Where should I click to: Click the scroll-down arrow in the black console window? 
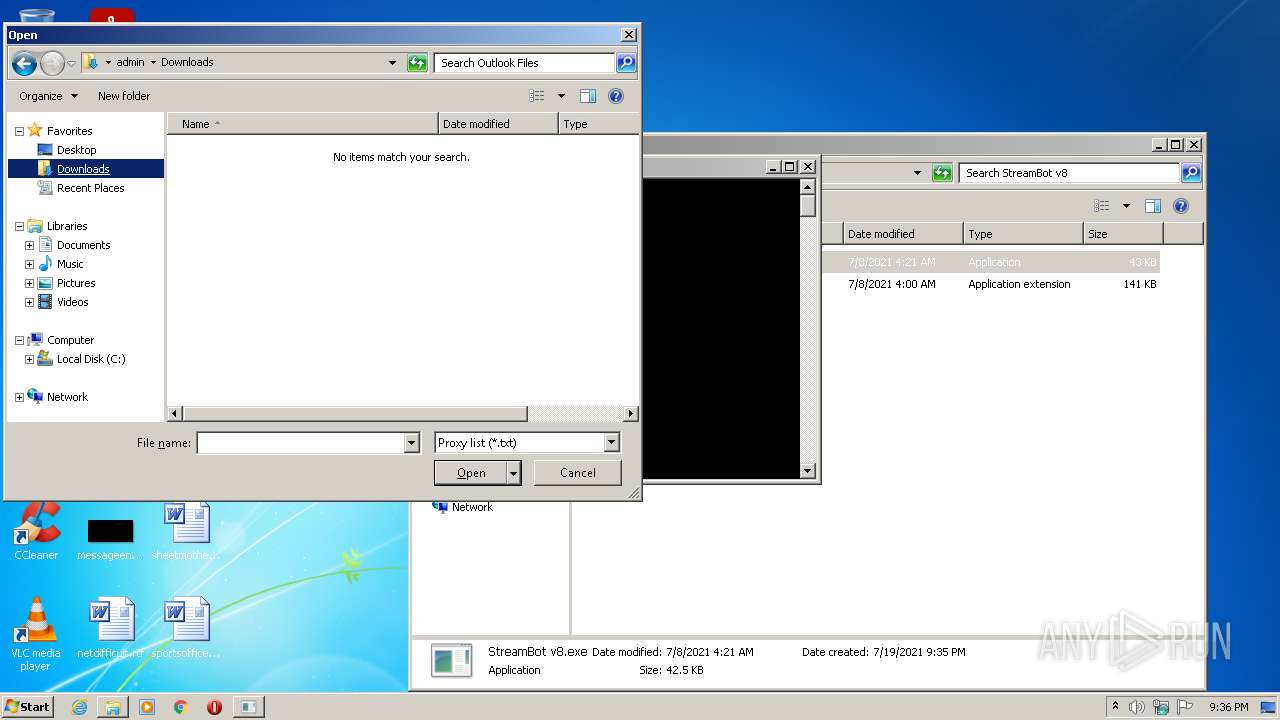pos(808,471)
